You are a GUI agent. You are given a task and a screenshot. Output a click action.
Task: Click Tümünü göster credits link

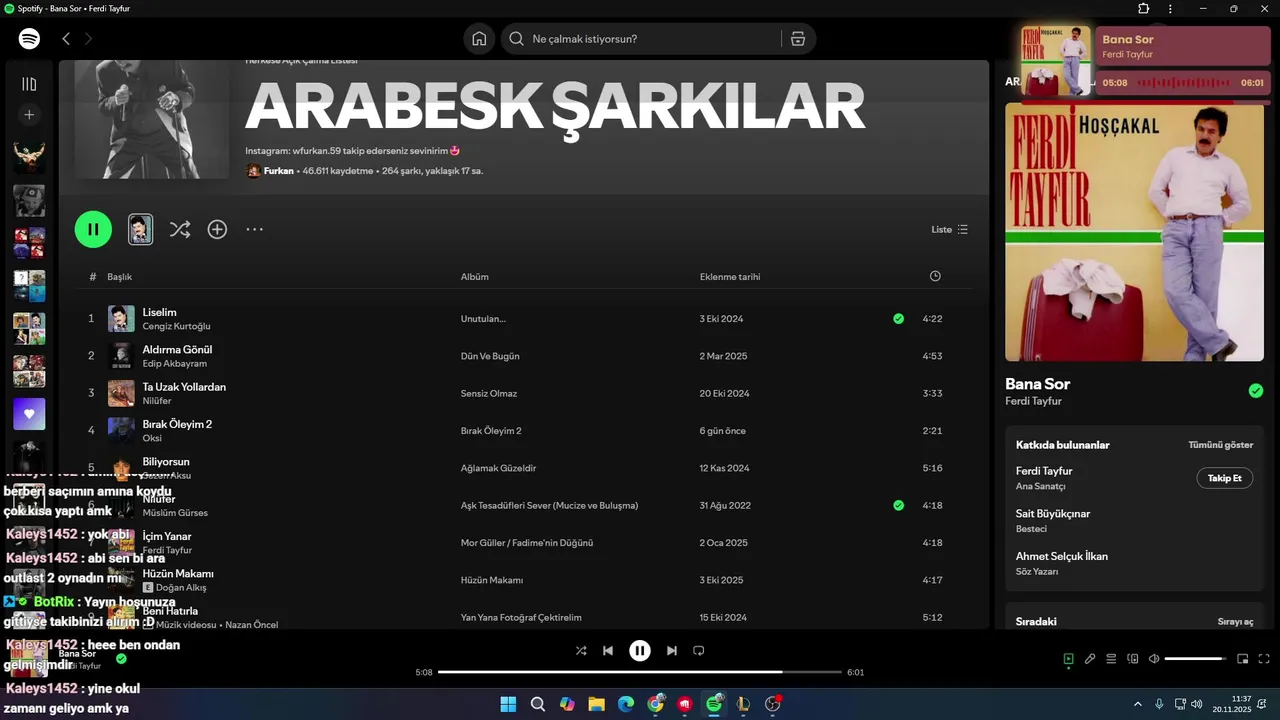click(x=1220, y=445)
